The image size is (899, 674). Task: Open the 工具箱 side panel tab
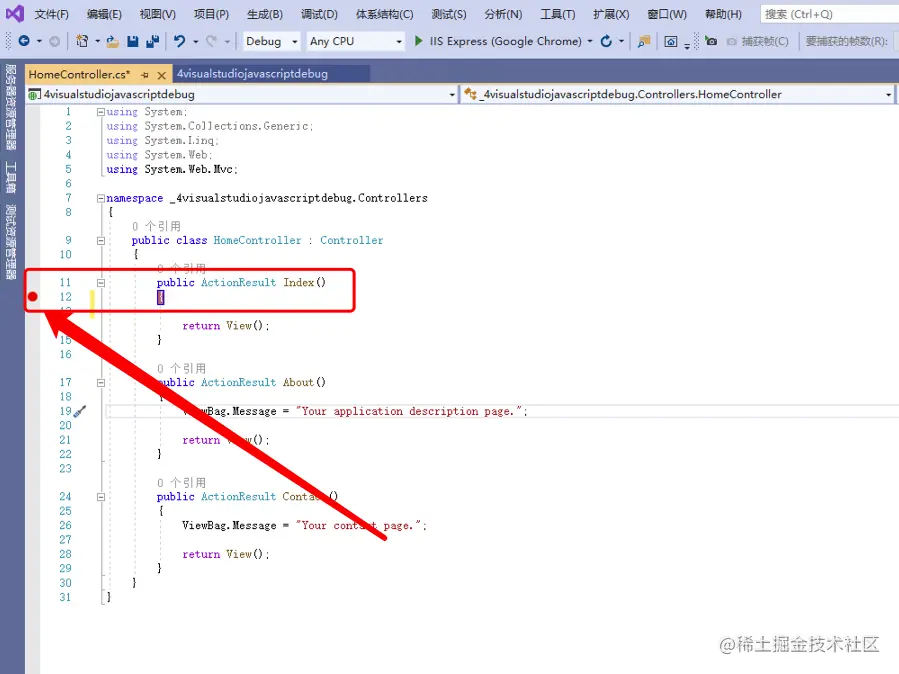10,177
